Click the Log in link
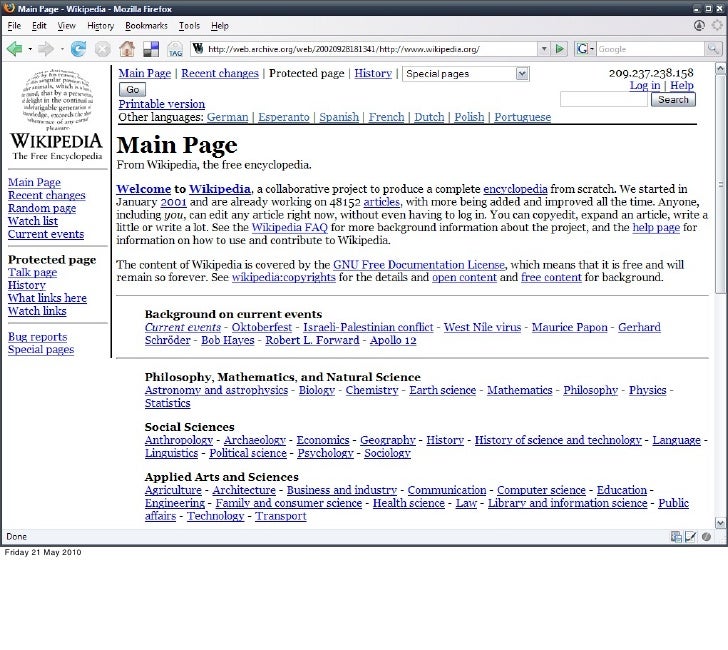 (x=645, y=85)
